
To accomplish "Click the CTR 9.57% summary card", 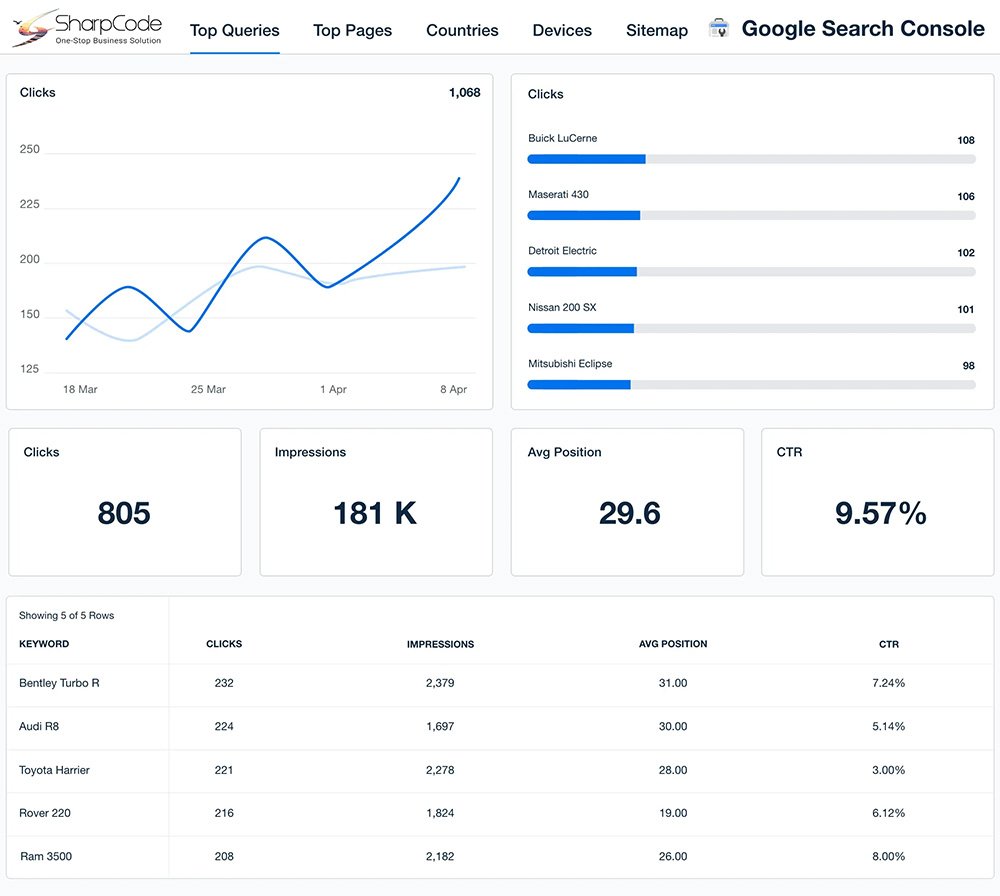I will click(878, 502).
